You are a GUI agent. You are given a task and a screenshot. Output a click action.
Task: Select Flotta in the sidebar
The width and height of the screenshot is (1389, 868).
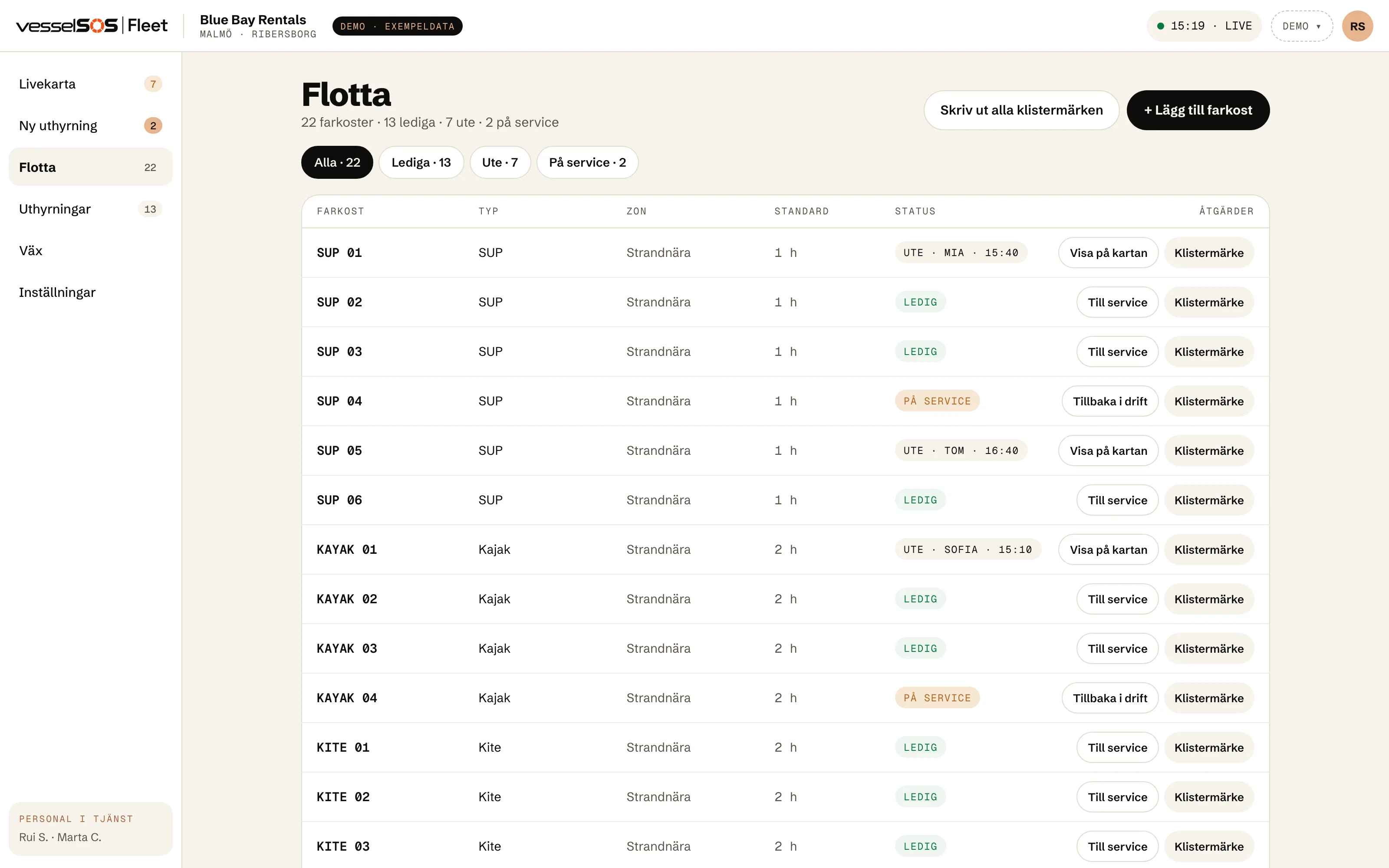[x=91, y=167]
